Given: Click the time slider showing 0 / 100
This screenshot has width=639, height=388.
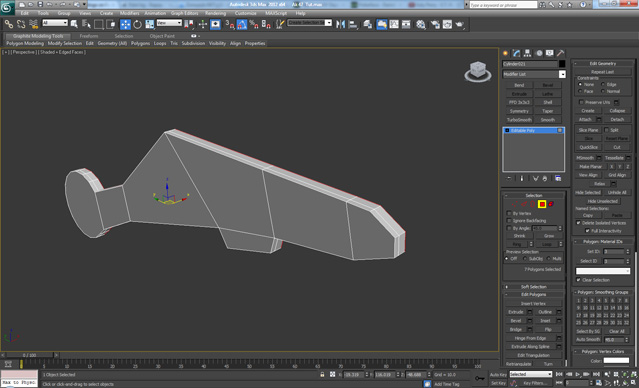Looking at the screenshot, I should 29,355.
